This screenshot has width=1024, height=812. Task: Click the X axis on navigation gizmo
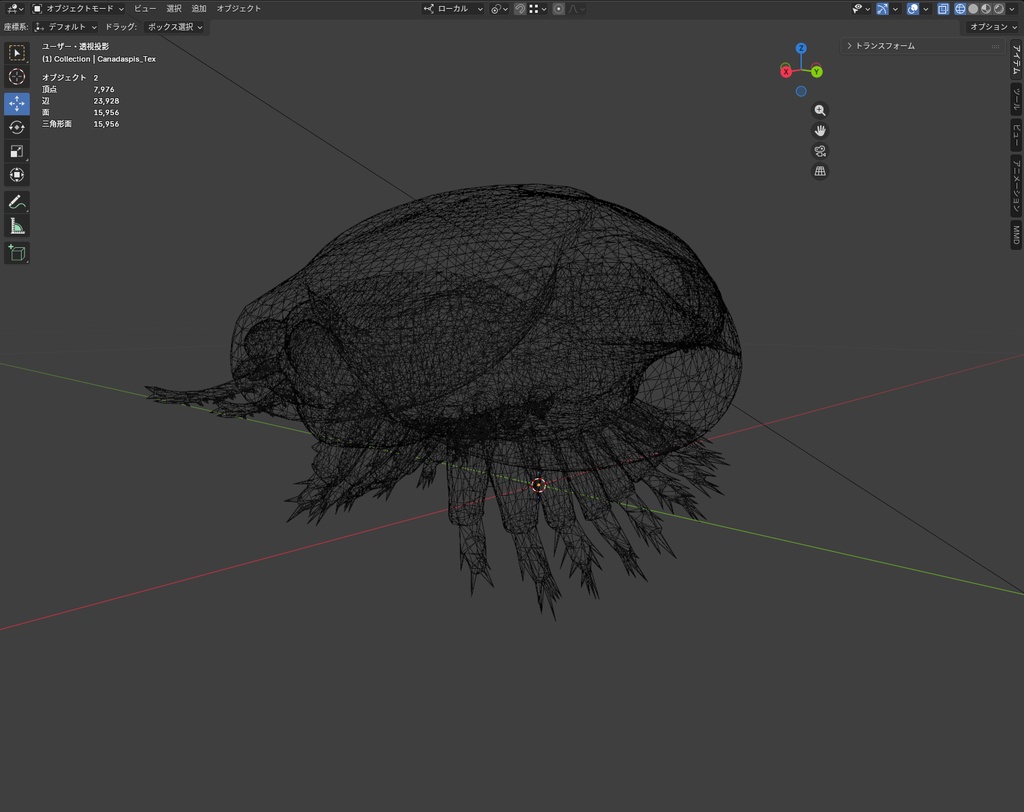786,72
